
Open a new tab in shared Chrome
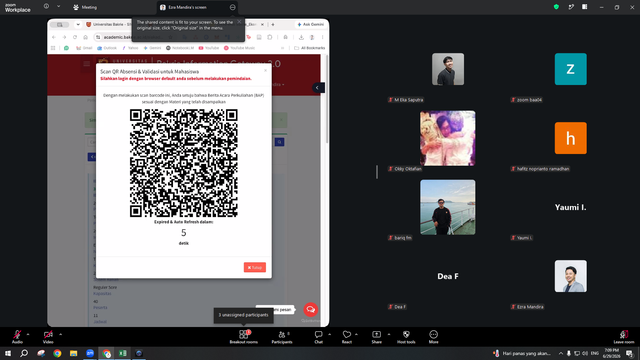[x=273, y=24]
